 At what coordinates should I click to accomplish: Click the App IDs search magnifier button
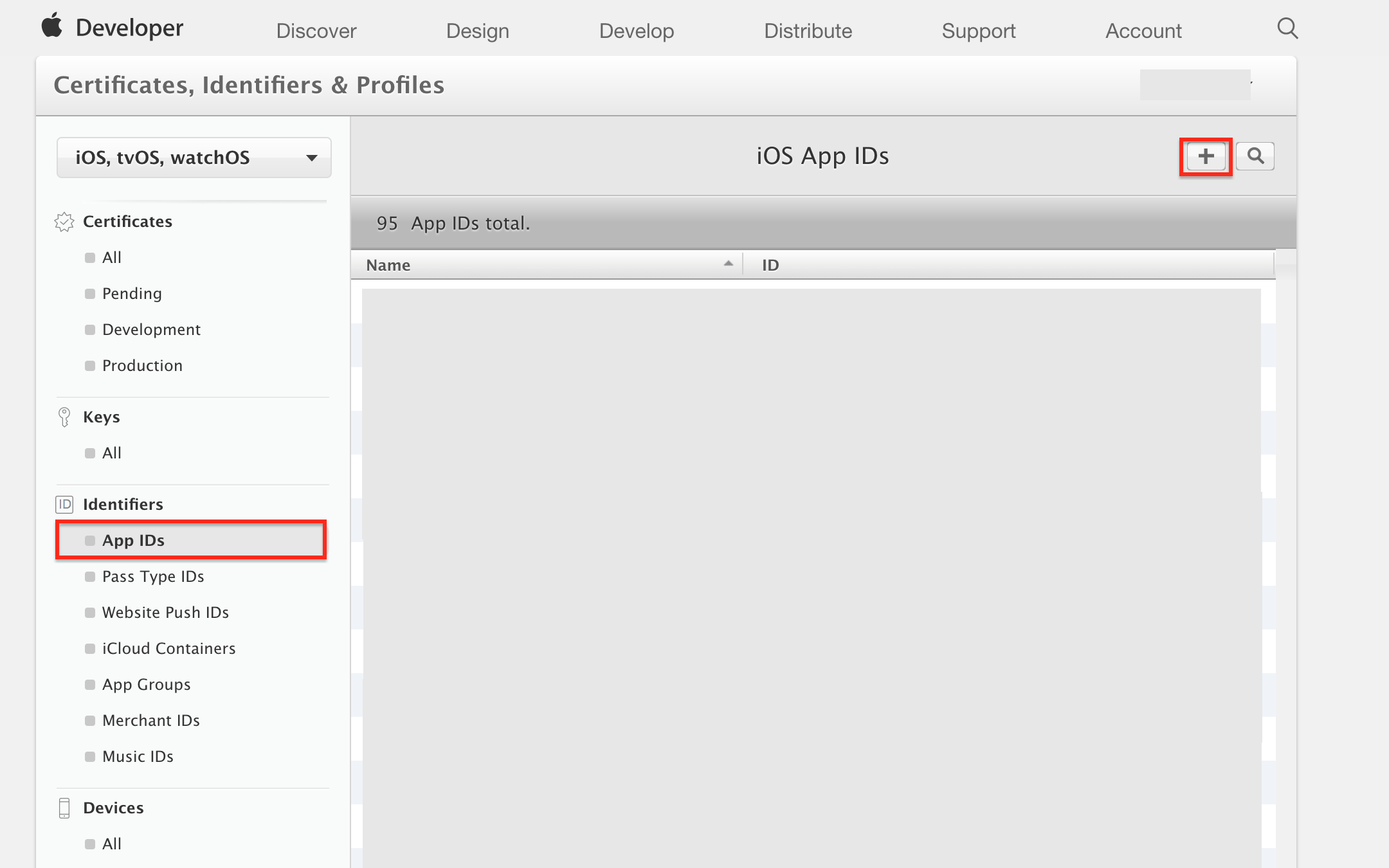1255,156
